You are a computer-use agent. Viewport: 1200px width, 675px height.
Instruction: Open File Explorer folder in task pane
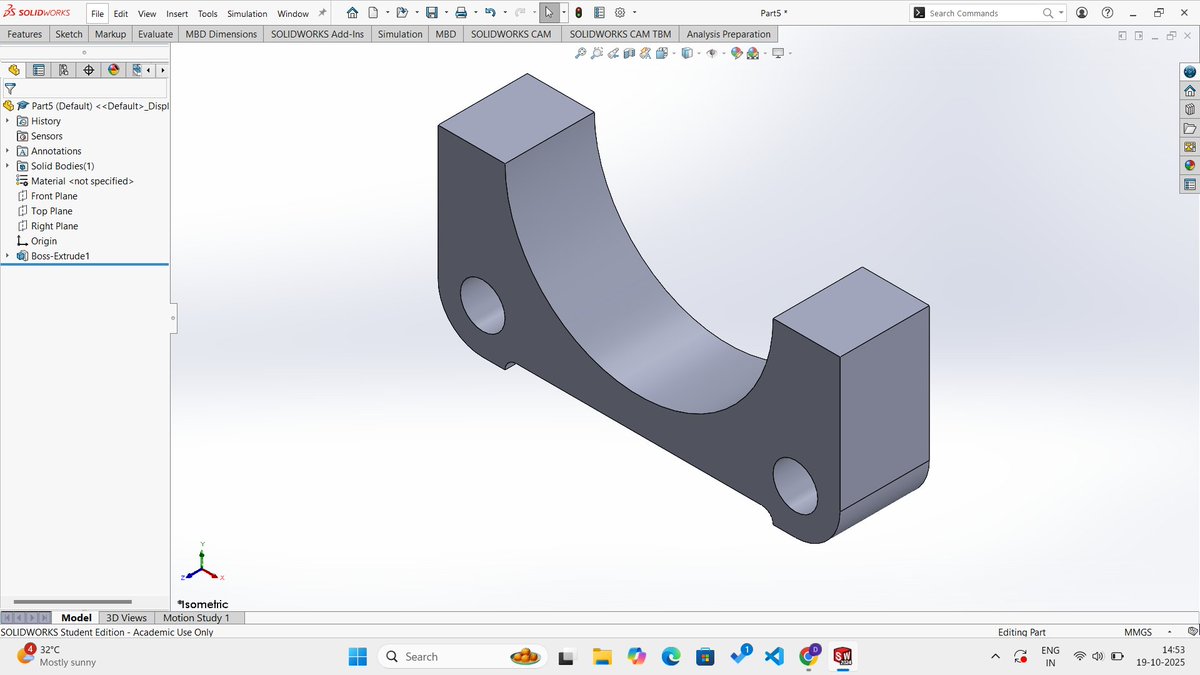click(1189, 128)
